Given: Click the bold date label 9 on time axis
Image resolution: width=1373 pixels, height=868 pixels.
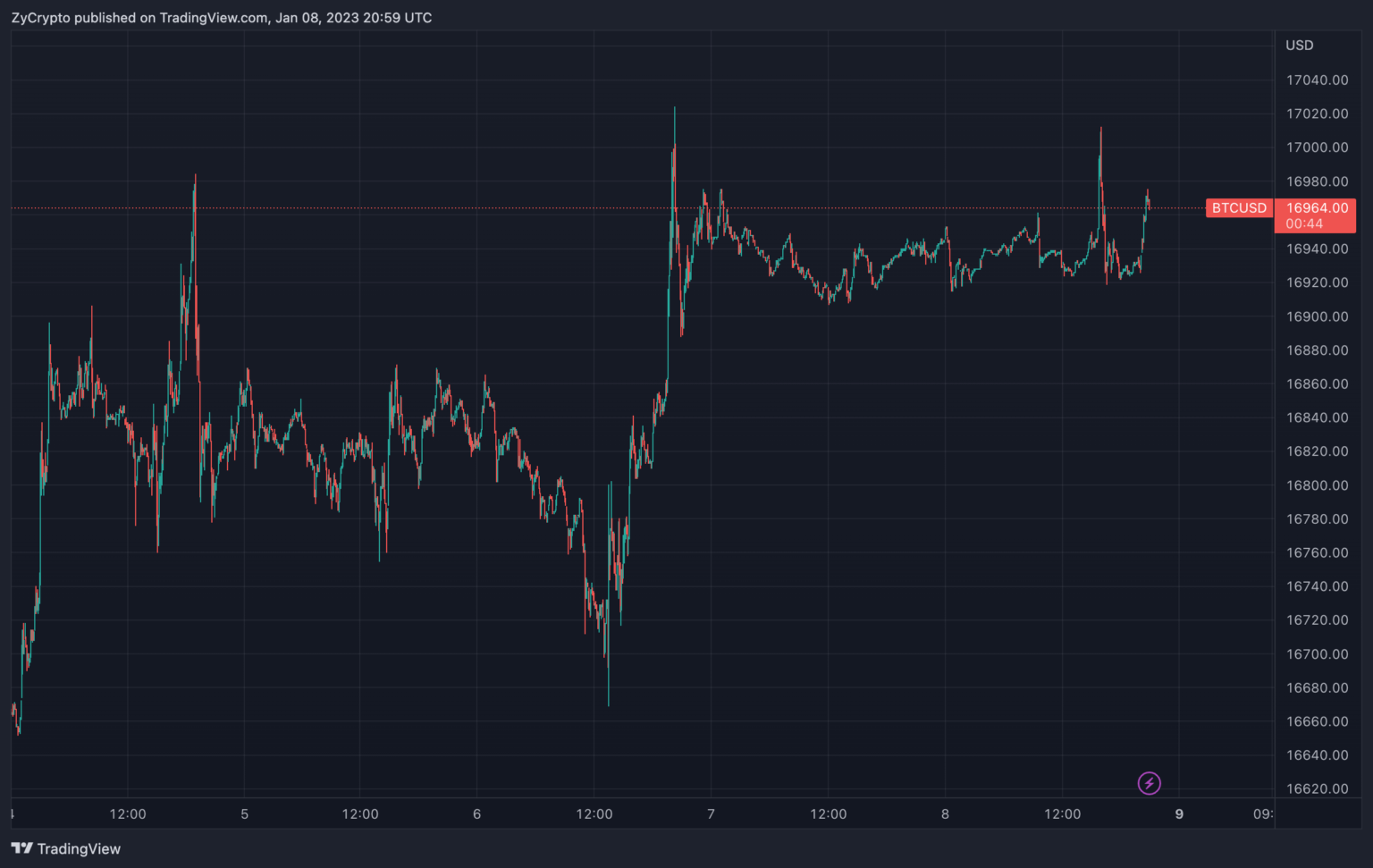Looking at the screenshot, I should click(x=1179, y=814).
